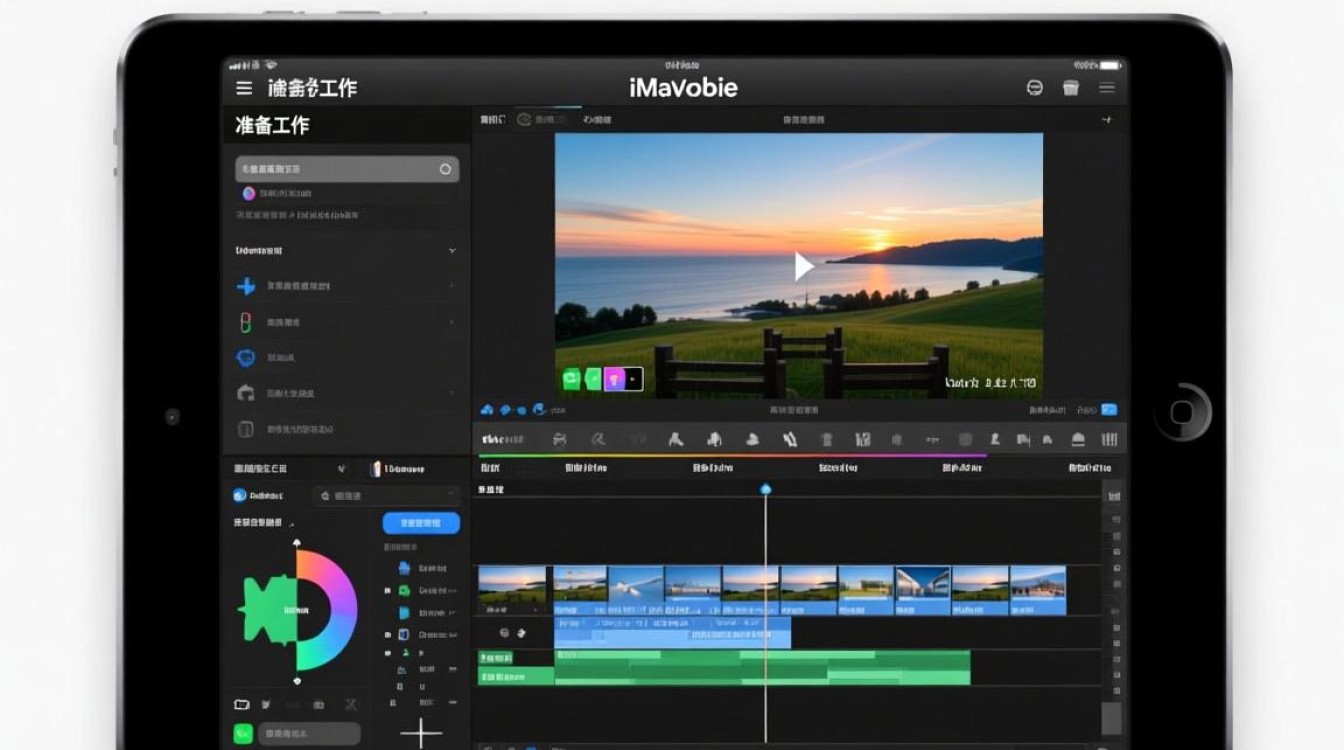Open the search dropdown field in the lower-left panel
This screenshot has width=1344, height=750.
pos(386,495)
